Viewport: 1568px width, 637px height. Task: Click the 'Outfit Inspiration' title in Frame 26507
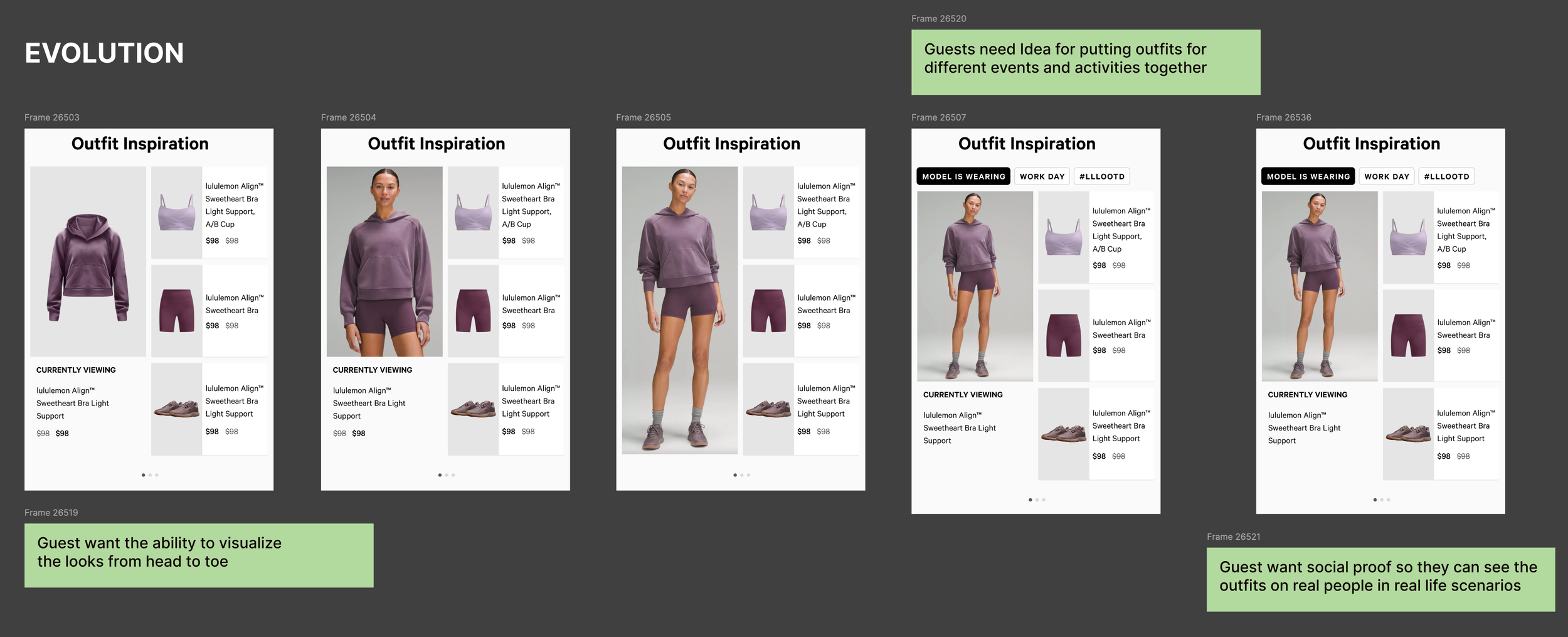(1027, 144)
